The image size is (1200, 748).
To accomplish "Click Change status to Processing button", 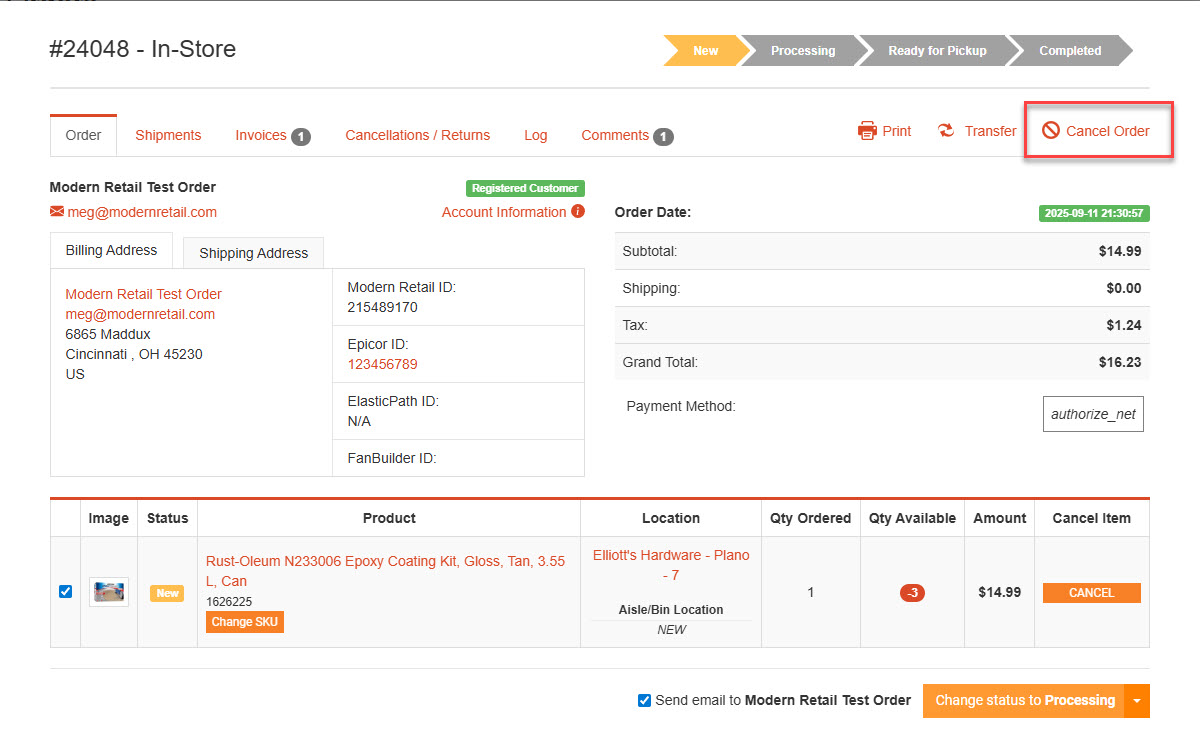I will [x=1025, y=701].
